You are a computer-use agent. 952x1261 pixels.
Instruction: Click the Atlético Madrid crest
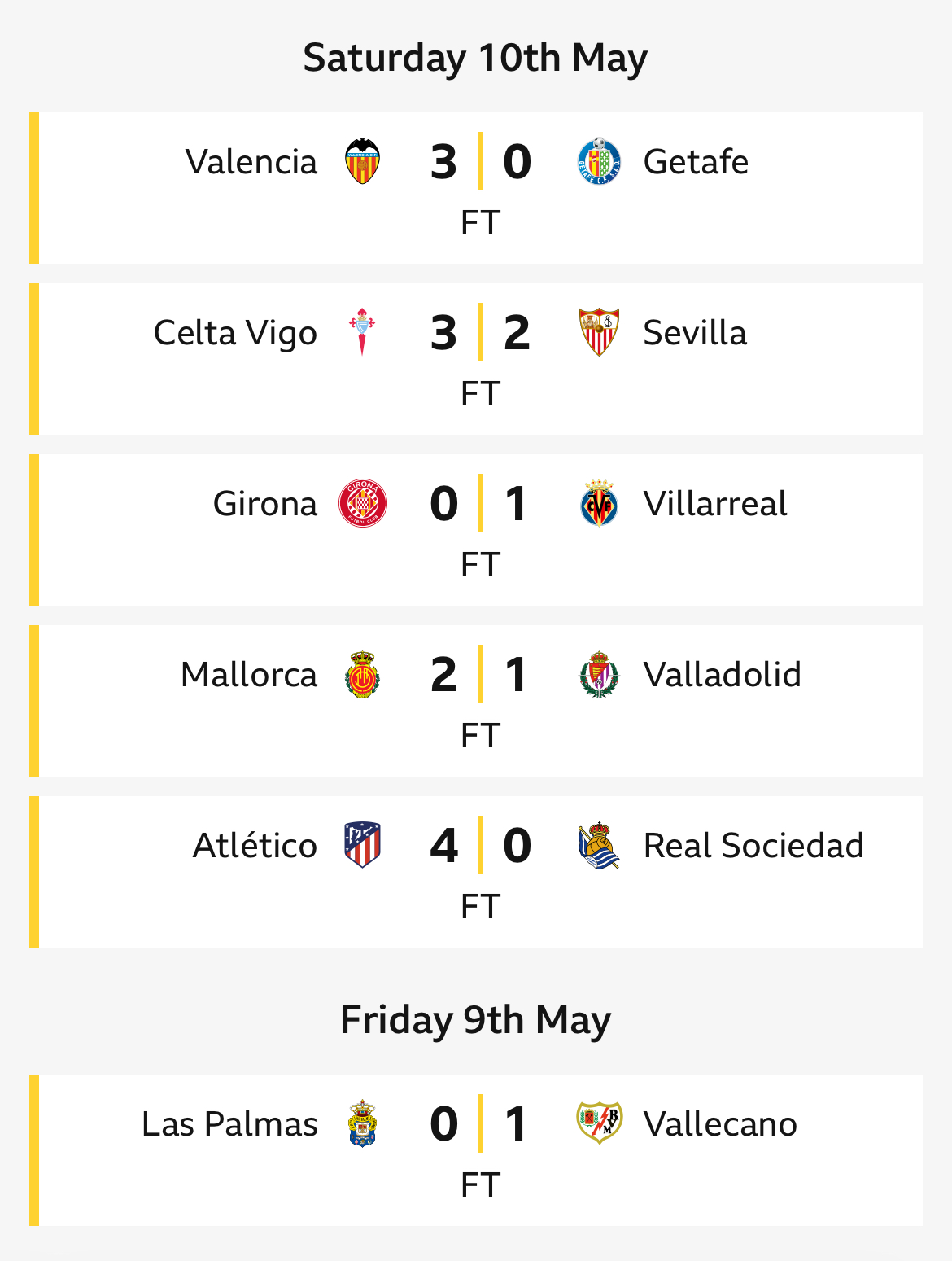click(362, 845)
